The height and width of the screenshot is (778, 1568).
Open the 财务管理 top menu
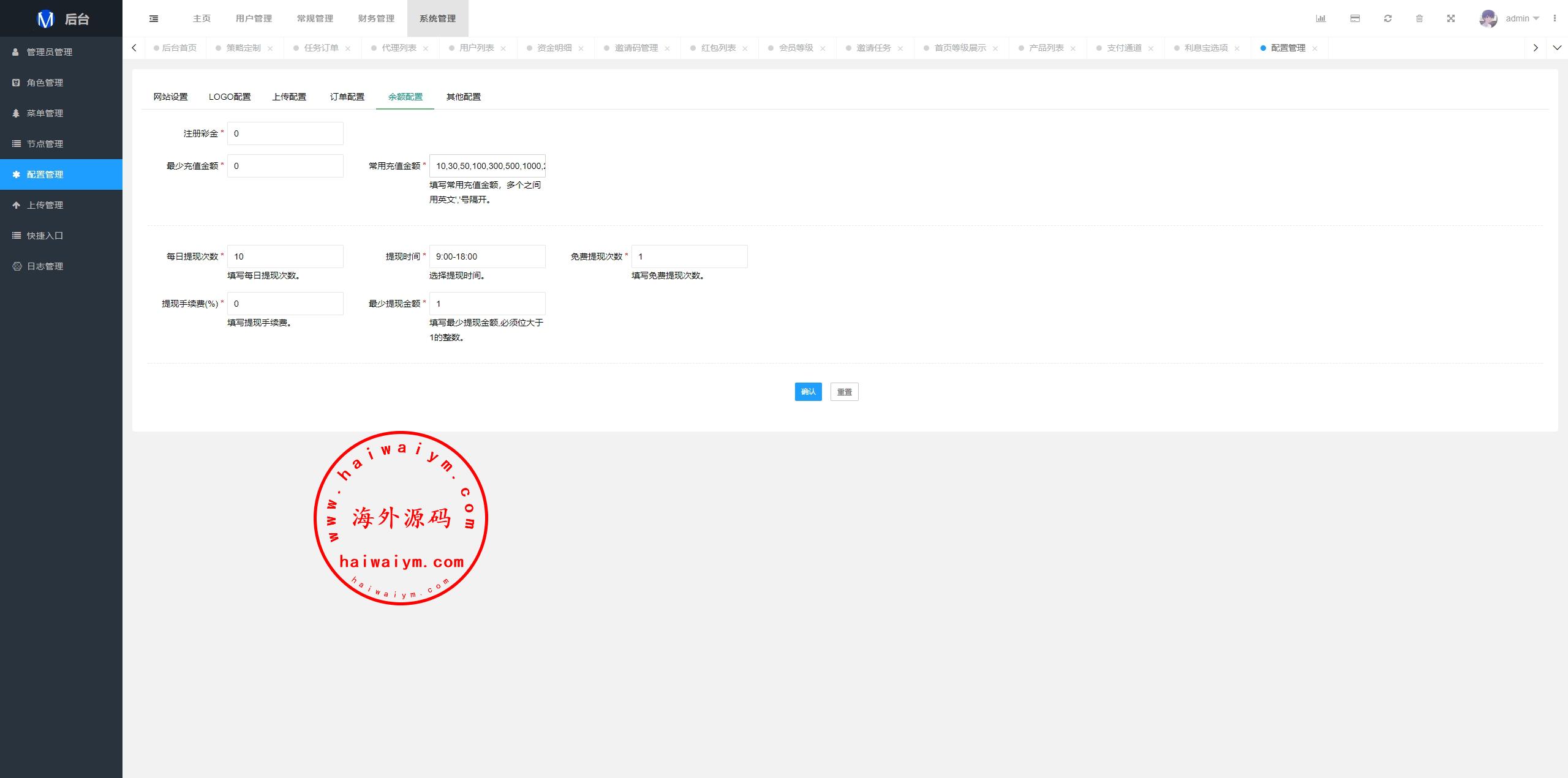click(376, 18)
